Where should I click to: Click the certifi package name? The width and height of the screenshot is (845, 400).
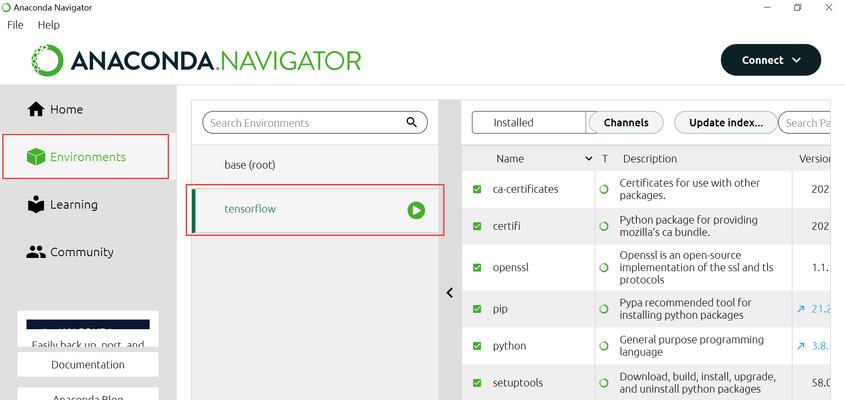(505, 226)
